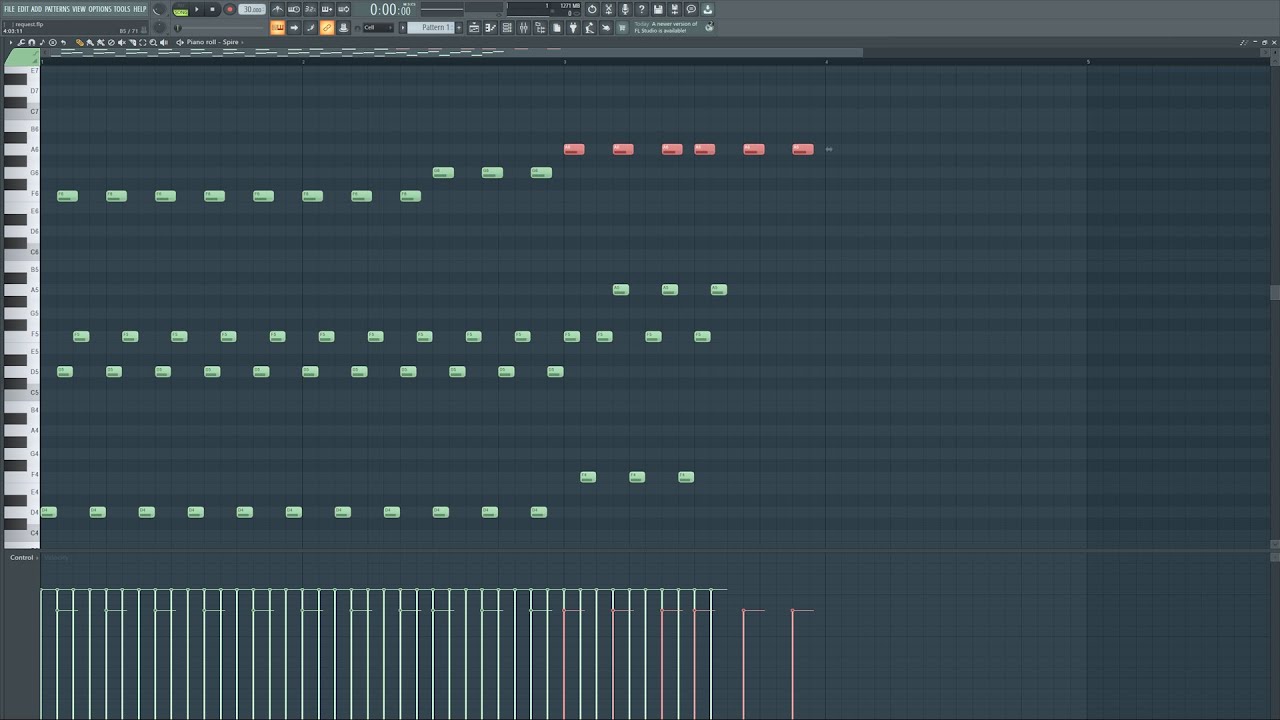Open the TOOLS menu
The image size is (1280, 720).
click(122, 9)
